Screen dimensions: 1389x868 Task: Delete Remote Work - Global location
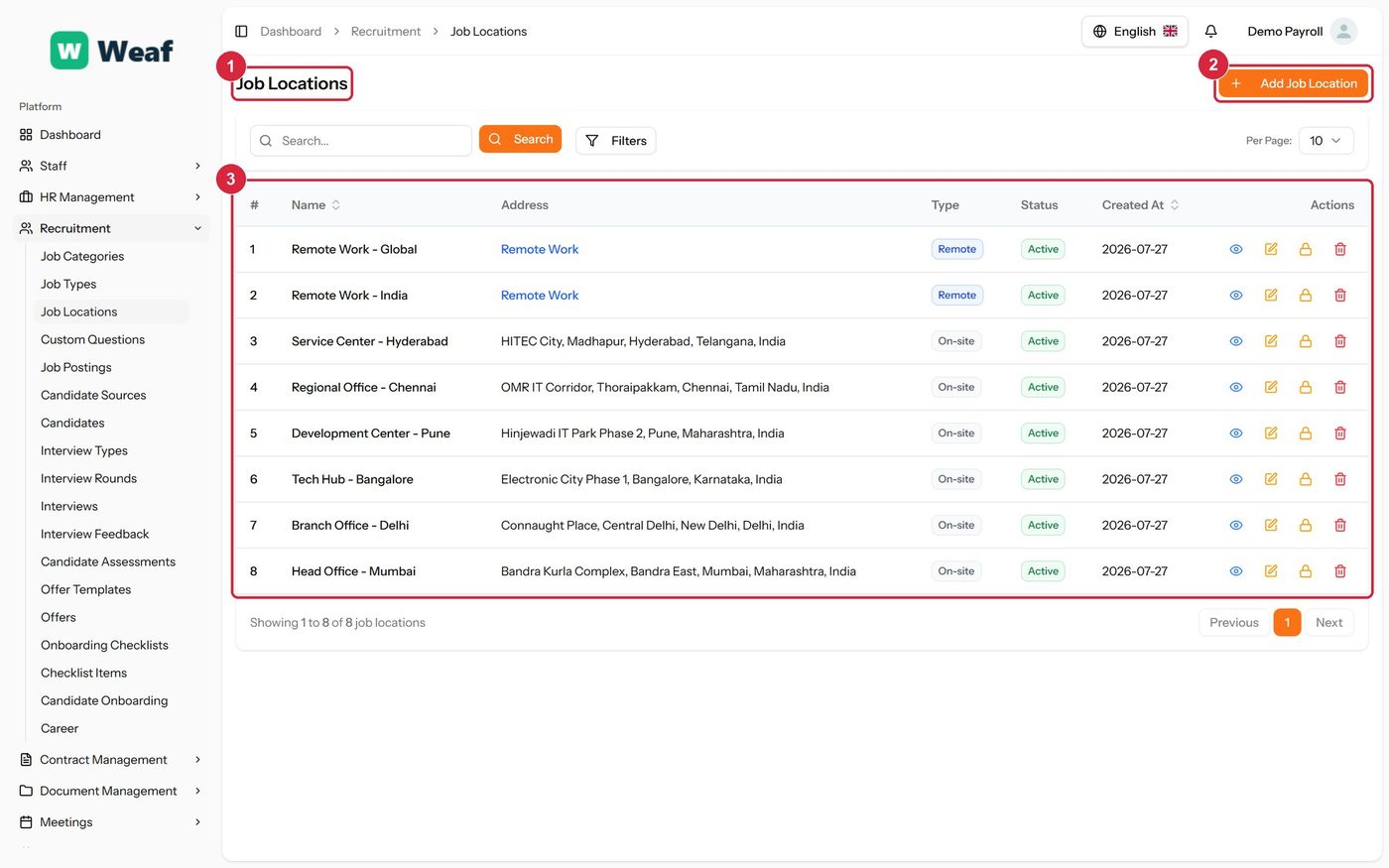pyautogui.click(x=1340, y=249)
